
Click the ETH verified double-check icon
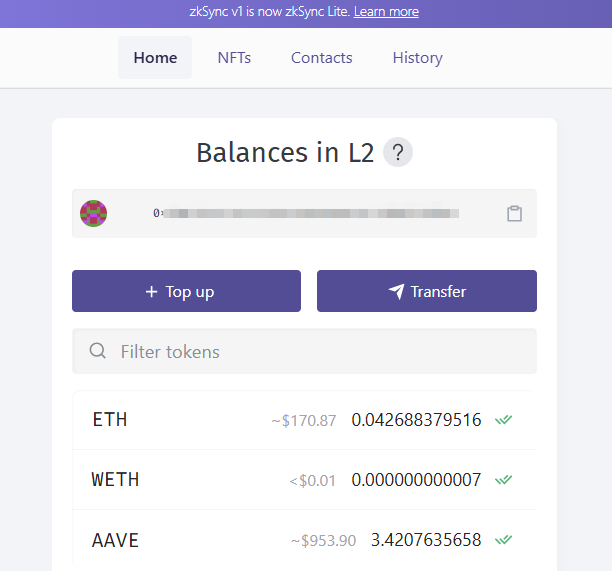point(504,420)
